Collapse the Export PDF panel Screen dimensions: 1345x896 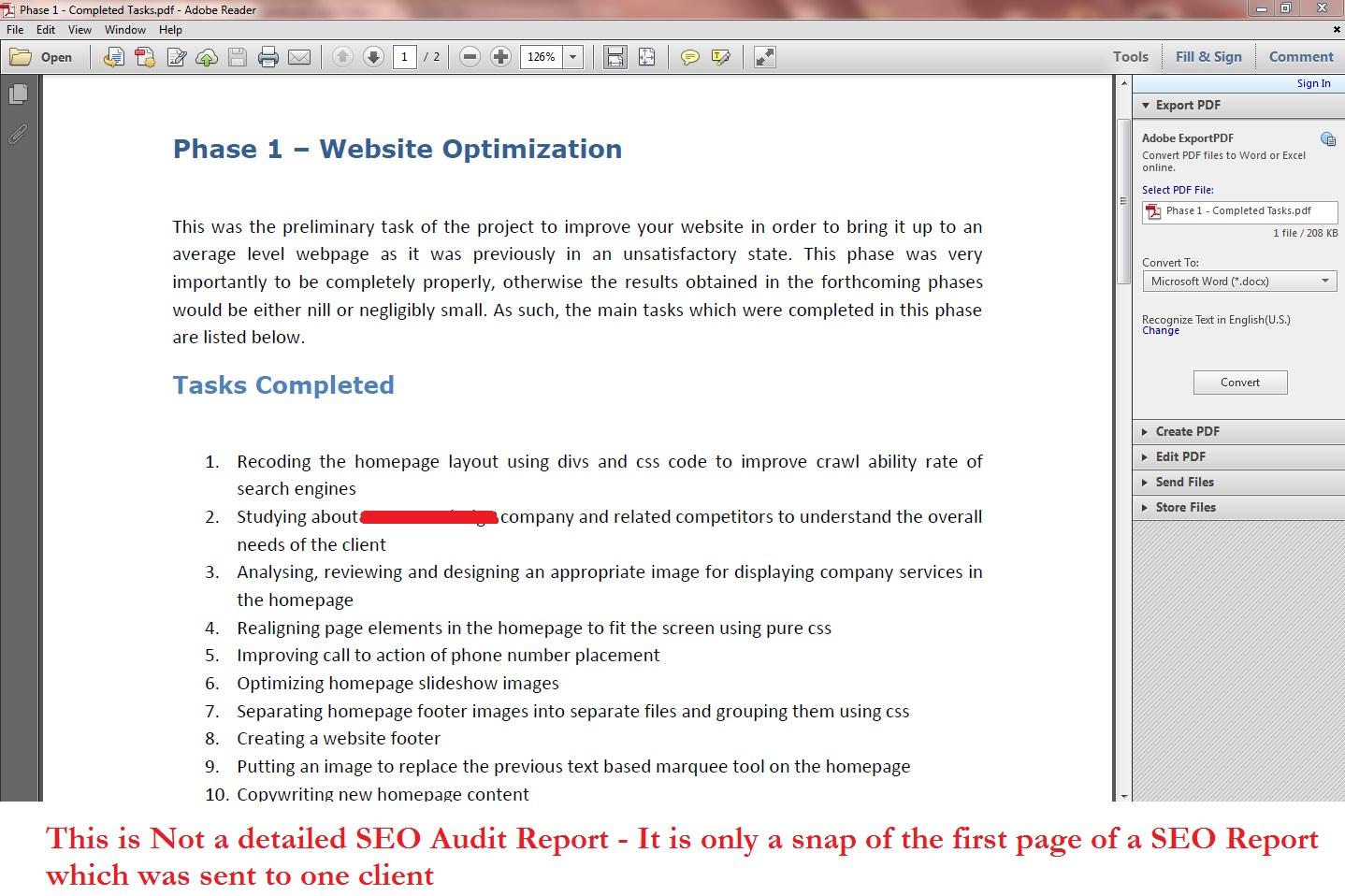pos(1145,105)
